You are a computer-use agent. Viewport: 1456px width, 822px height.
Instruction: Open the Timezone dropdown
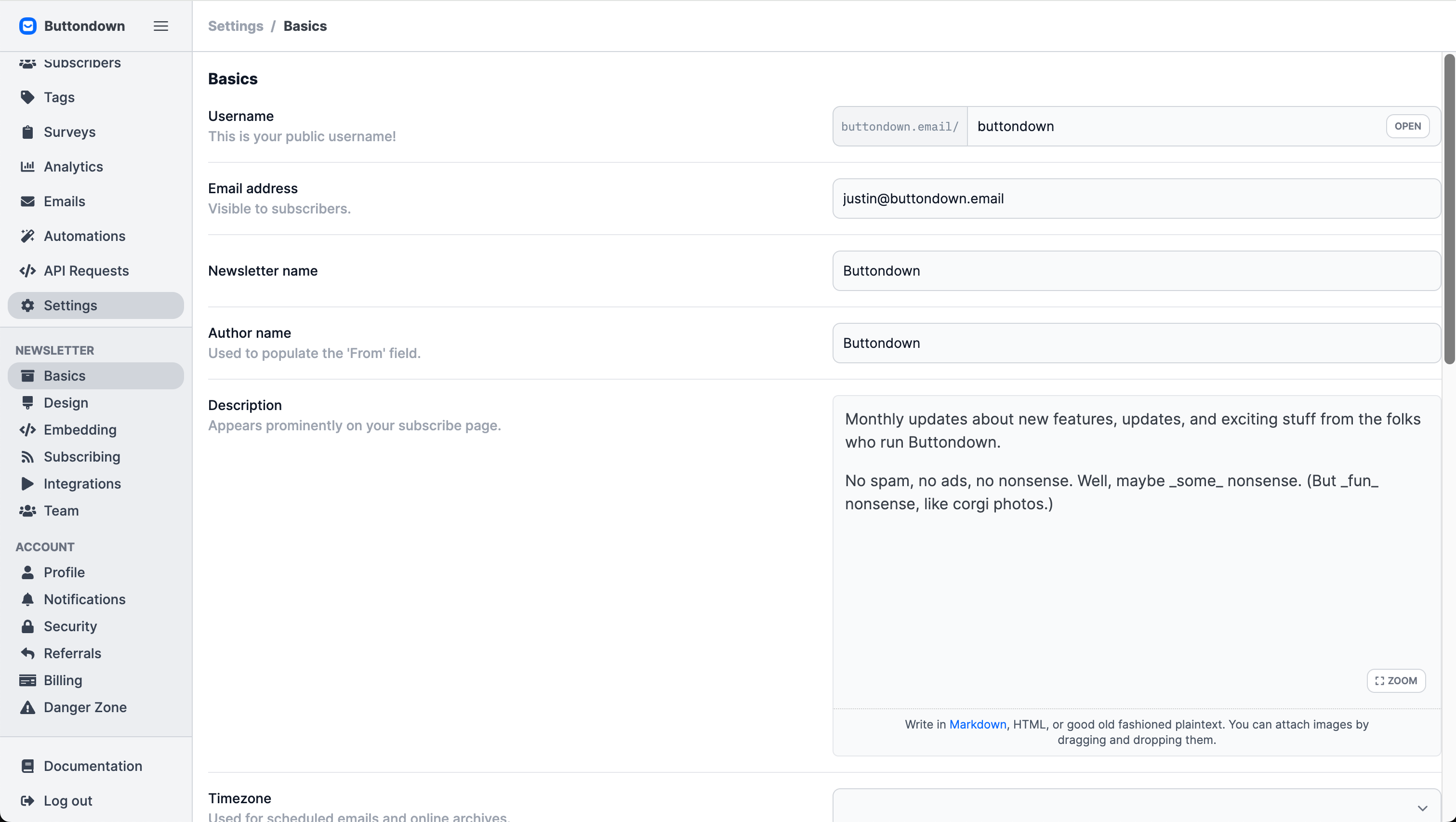1136,806
